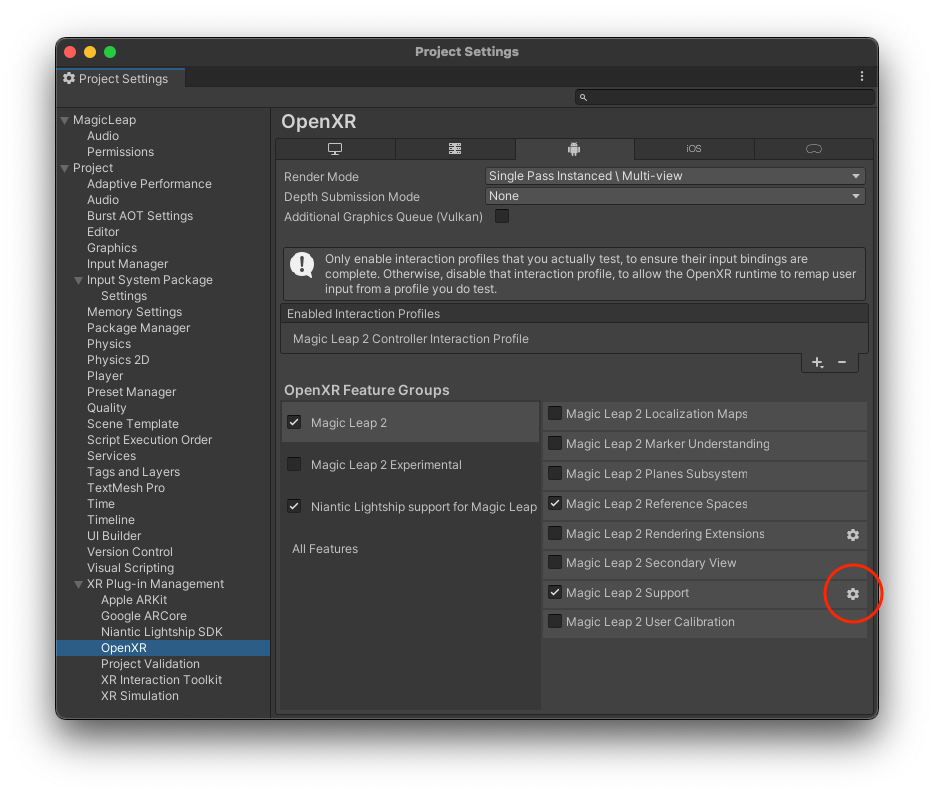Image resolution: width=934 pixels, height=793 pixels.
Task: Click the Project Settings tab gear icon
Action: pos(69,78)
